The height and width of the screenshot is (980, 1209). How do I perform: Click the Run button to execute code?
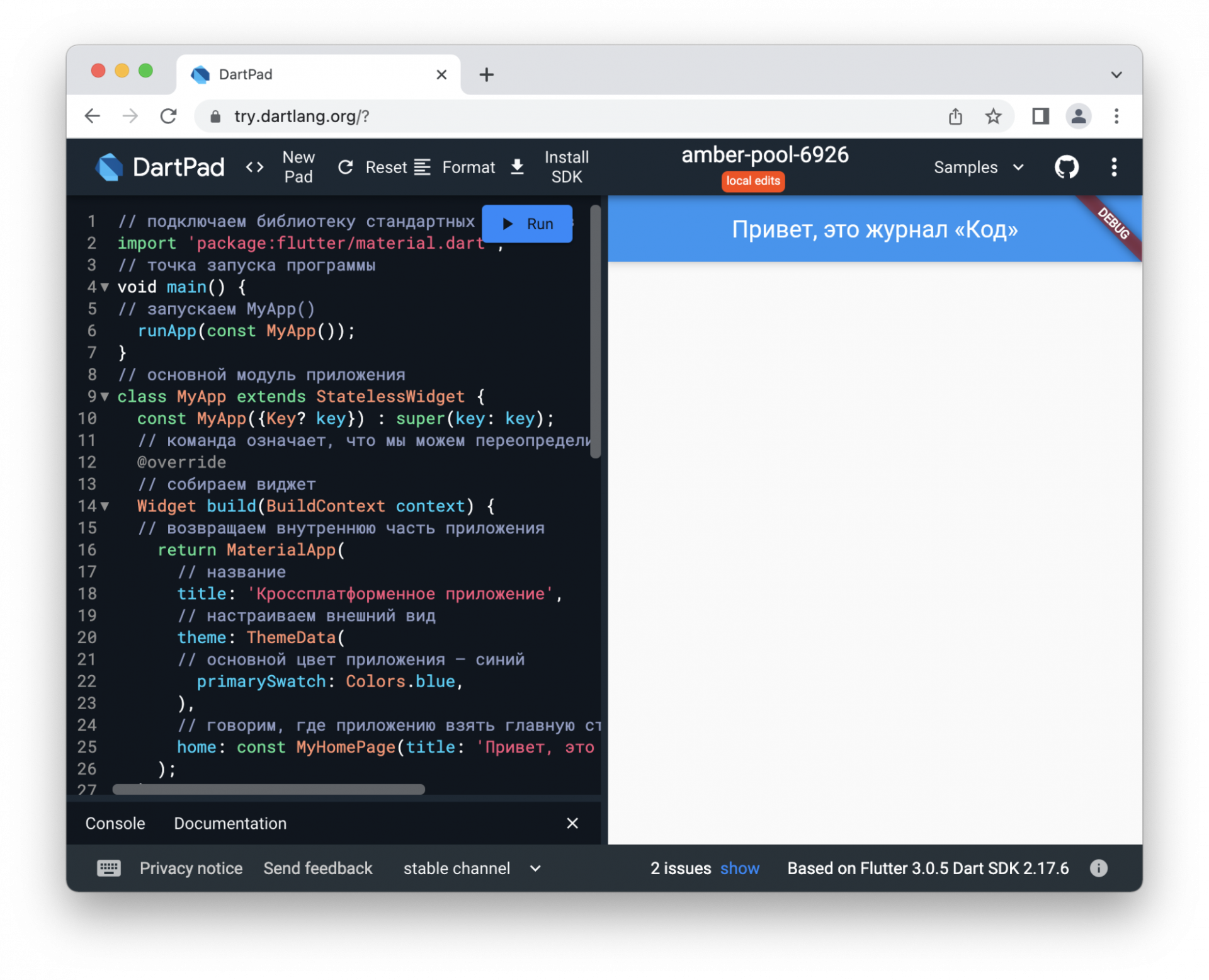tap(527, 224)
